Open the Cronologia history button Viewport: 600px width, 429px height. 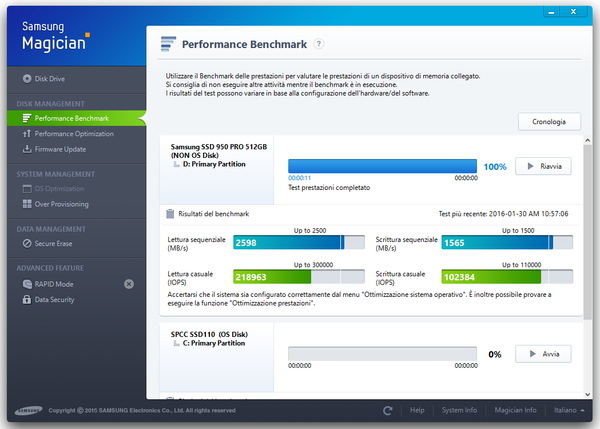pyautogui.click(x=549, y=122)
